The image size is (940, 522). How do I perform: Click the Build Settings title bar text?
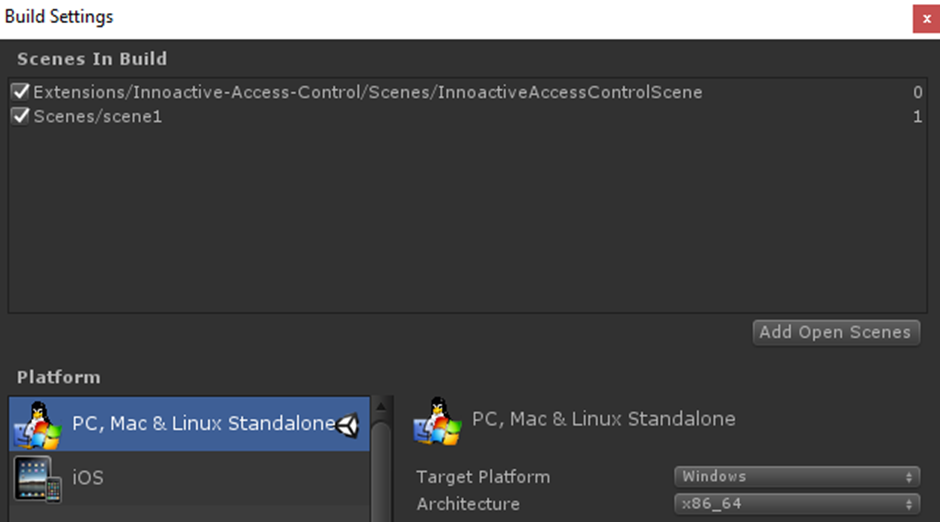point(59,17)
